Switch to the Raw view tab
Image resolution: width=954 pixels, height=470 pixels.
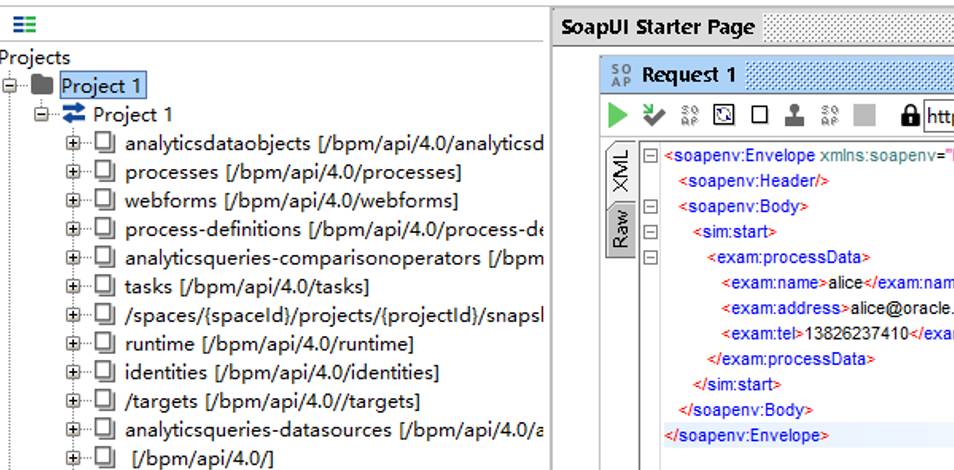click(x=621, y=227)
